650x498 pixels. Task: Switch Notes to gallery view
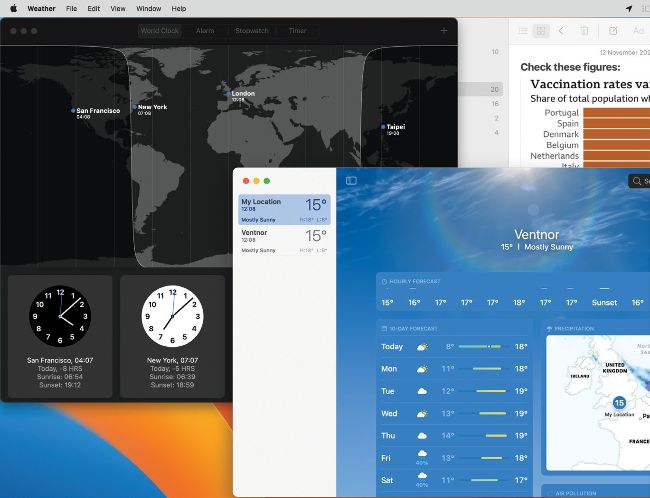point(540,31)
